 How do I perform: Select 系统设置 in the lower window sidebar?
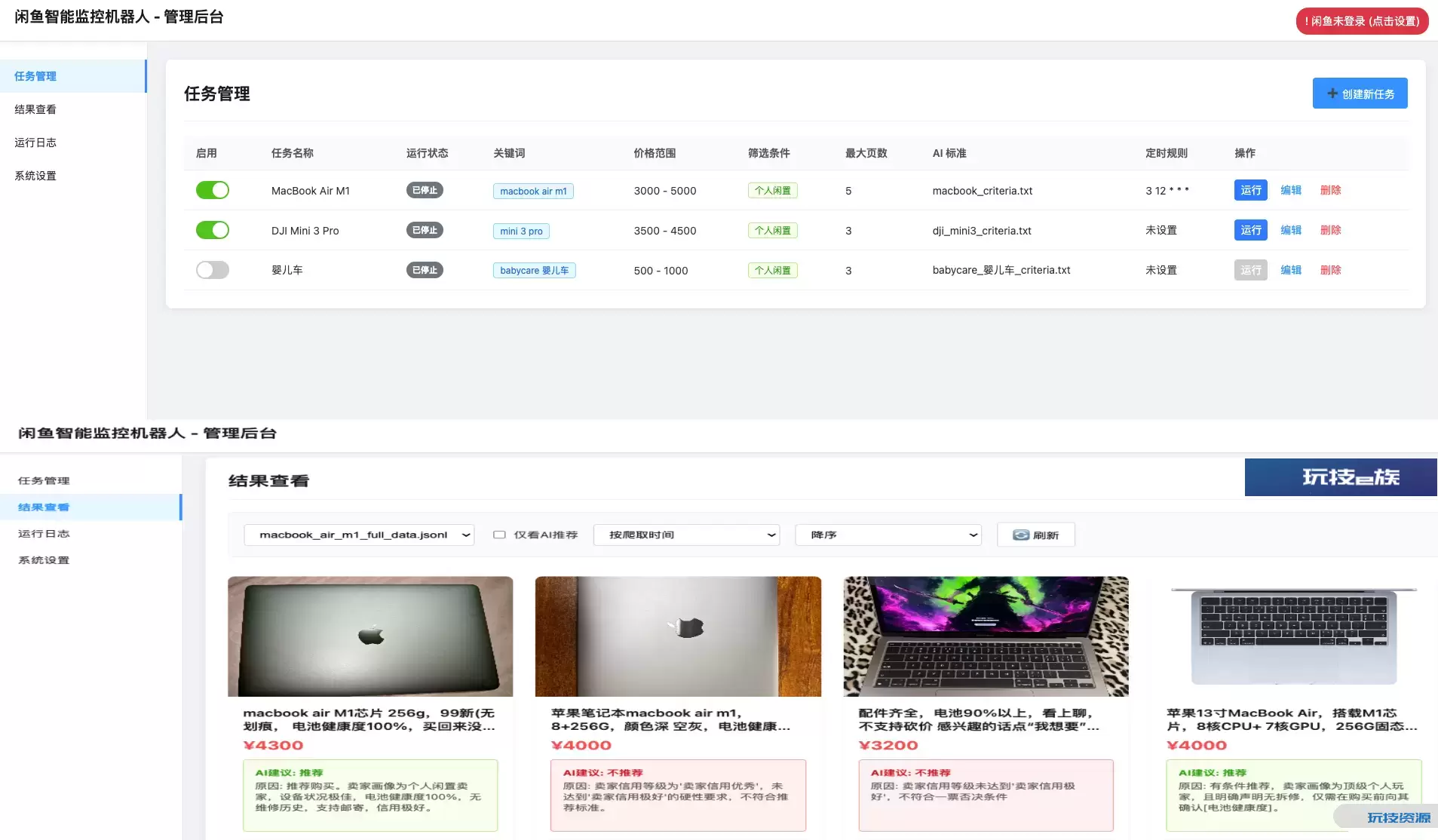coord(90,559)
